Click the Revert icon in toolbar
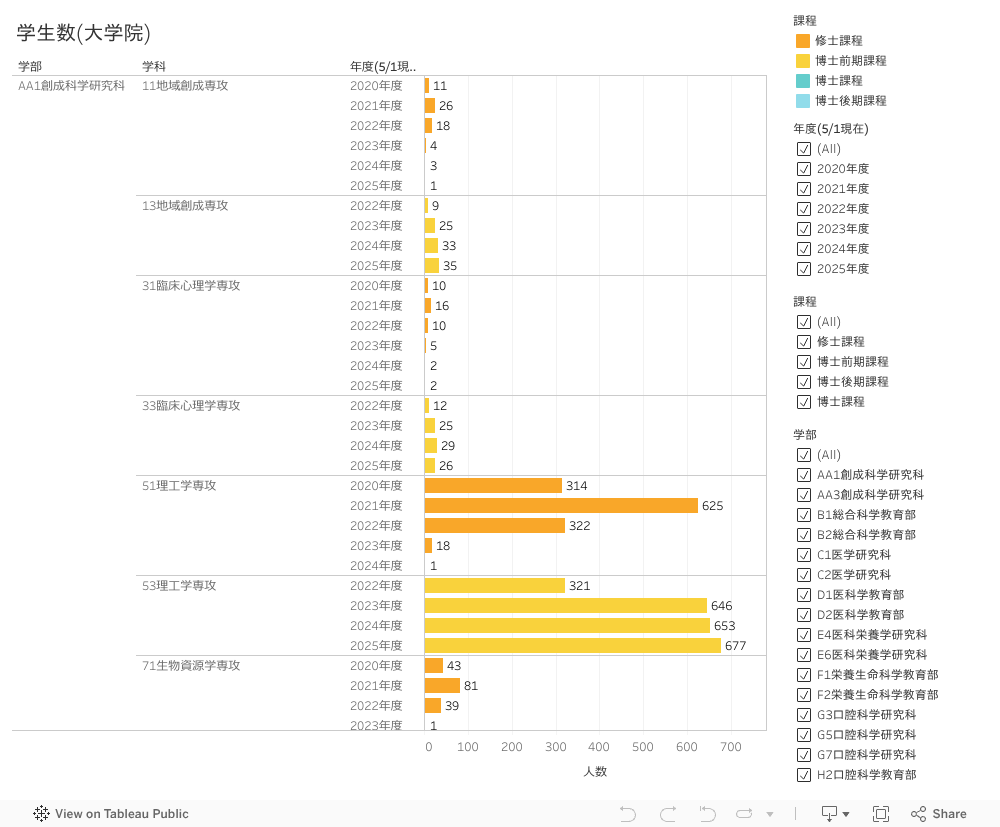 [707, 814]
